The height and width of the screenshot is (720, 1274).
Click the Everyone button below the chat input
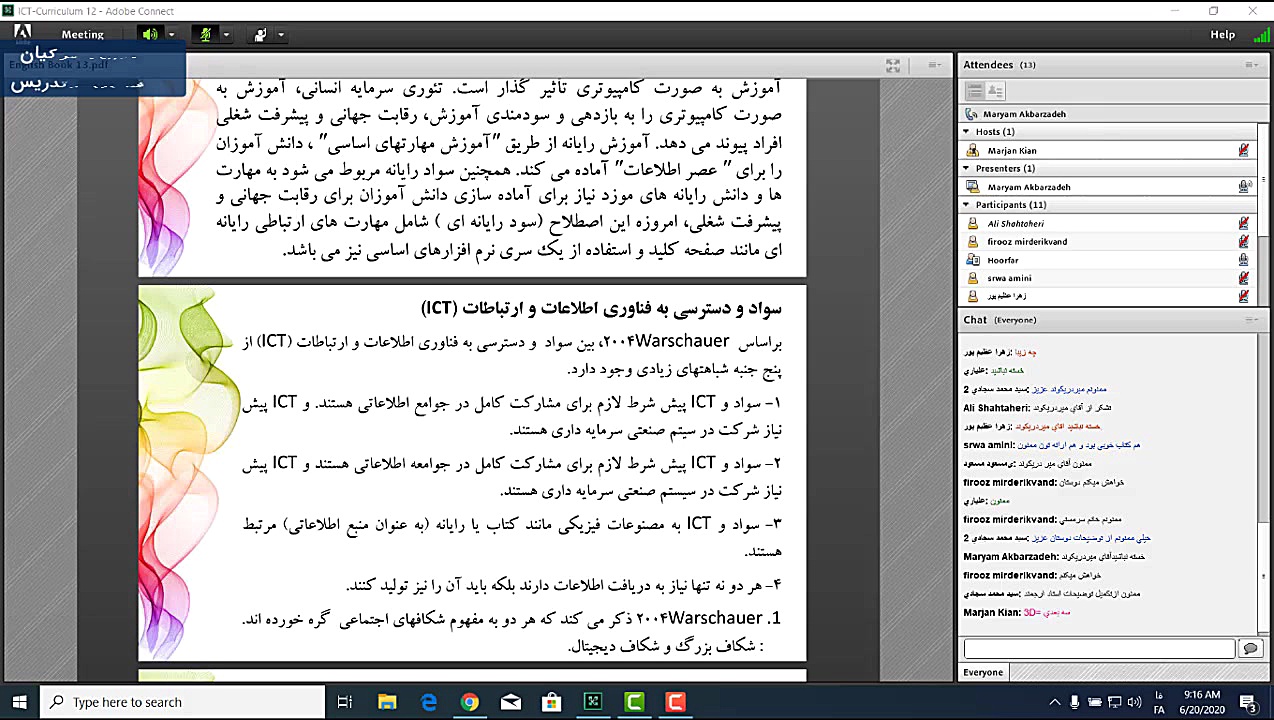(x=983, y=672)
